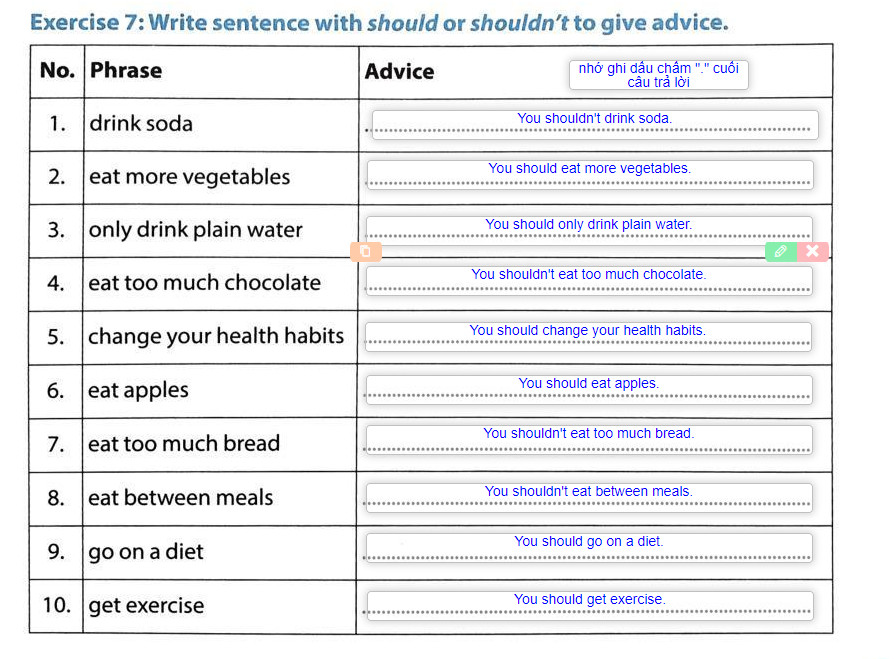This screenshot has height=659, width=894.
Task: Click the orange copy/duplicate icon
Action: 365,251
